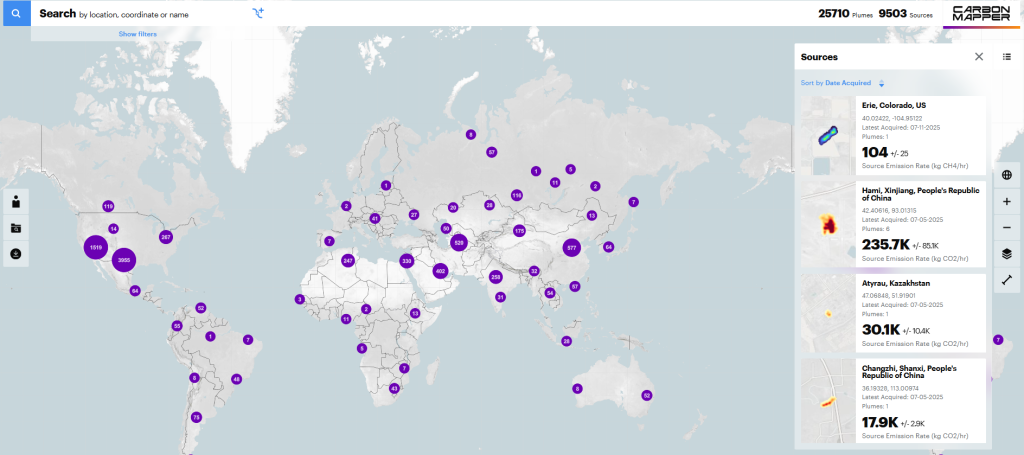Toggle the sources list panel icon

coord(1006,57)
